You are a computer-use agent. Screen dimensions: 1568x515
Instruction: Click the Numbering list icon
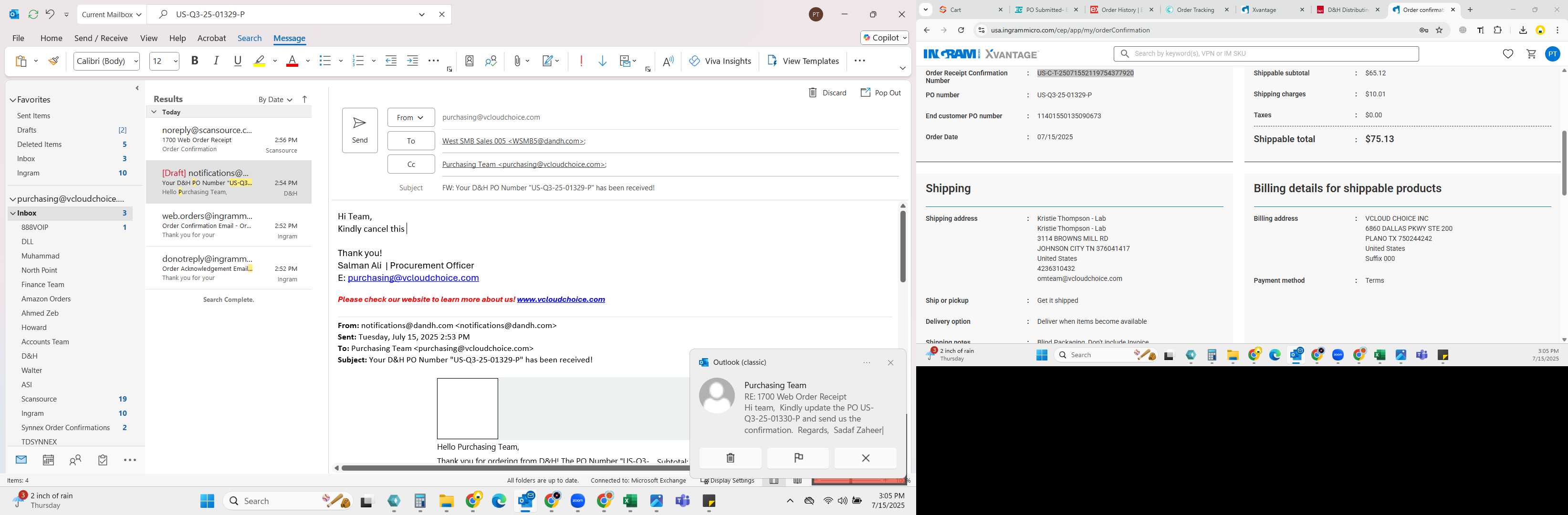358,61
